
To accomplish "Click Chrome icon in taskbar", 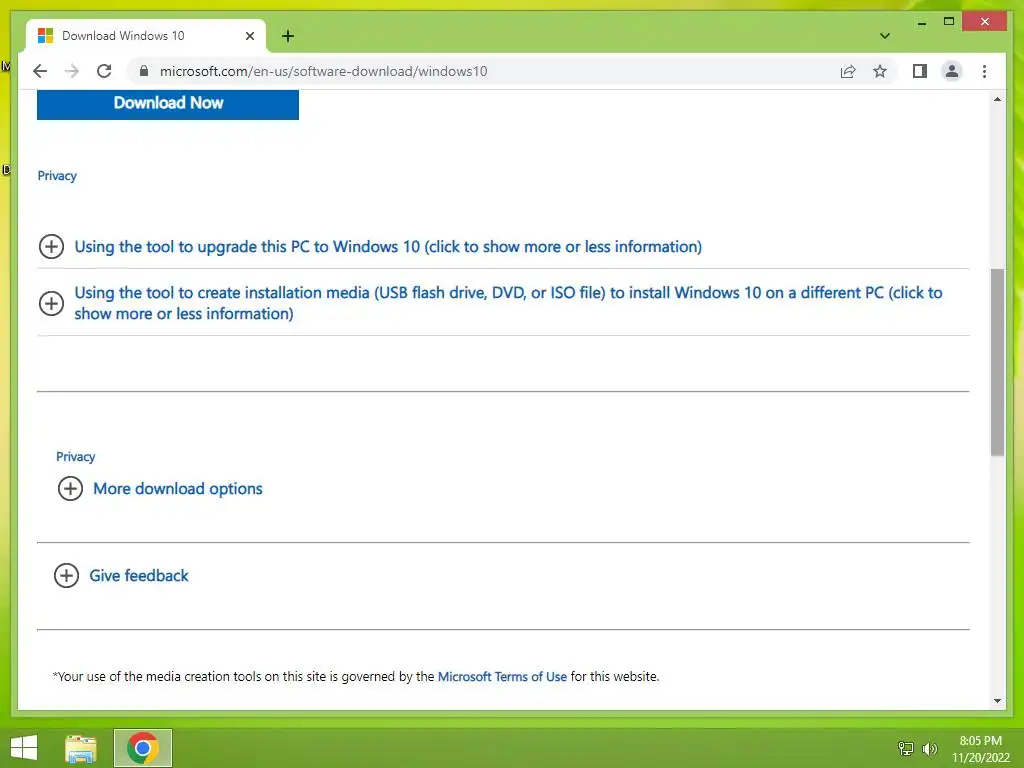I will point(142,748).
